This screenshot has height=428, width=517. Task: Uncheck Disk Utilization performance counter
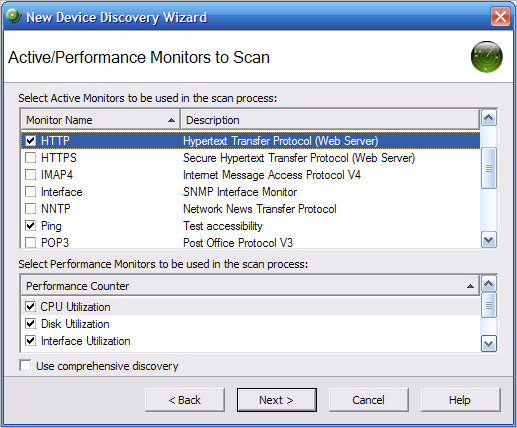tap(31, 324)
